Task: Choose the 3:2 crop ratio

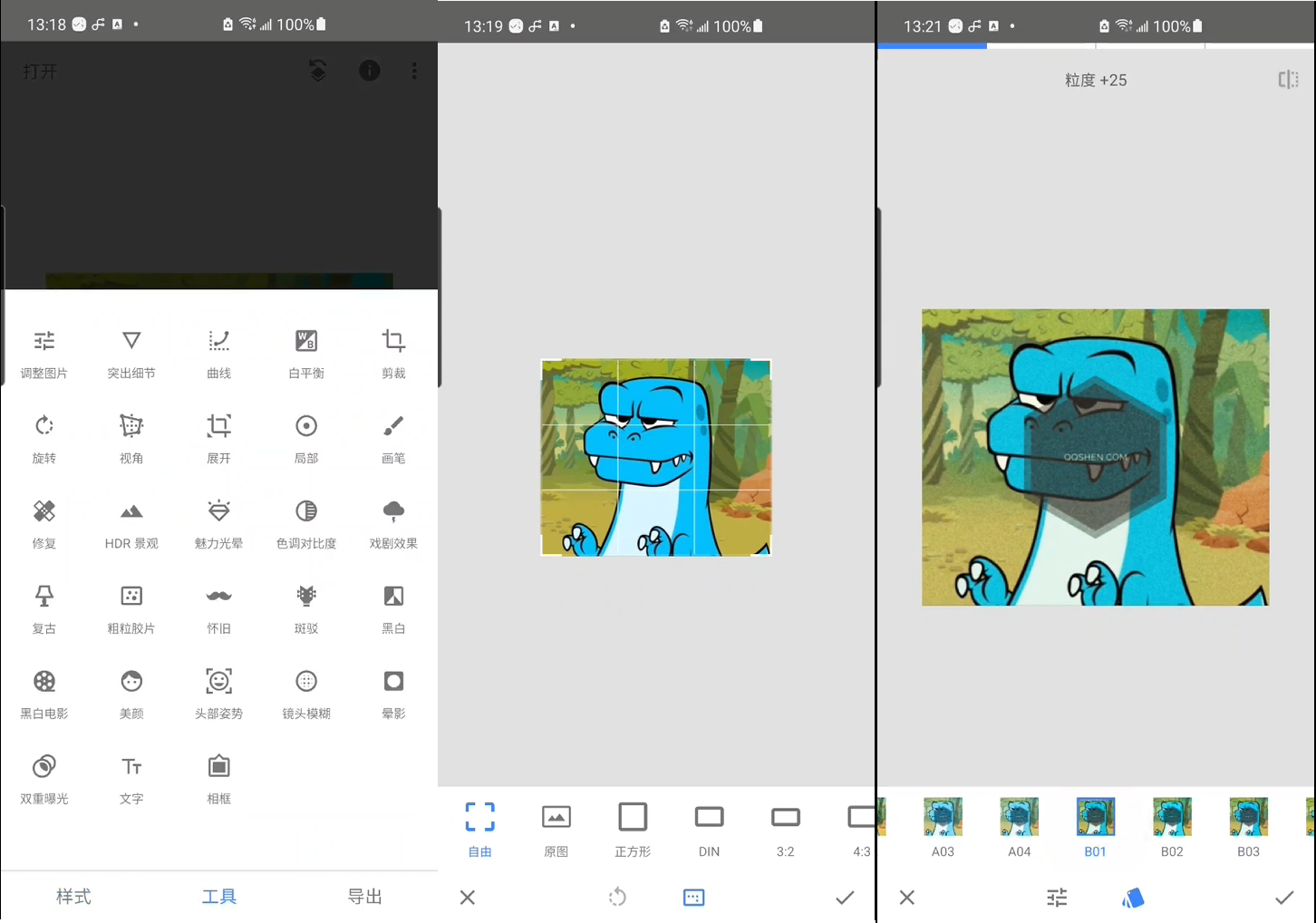Action: pyautogui.click(x=785, y=830)
